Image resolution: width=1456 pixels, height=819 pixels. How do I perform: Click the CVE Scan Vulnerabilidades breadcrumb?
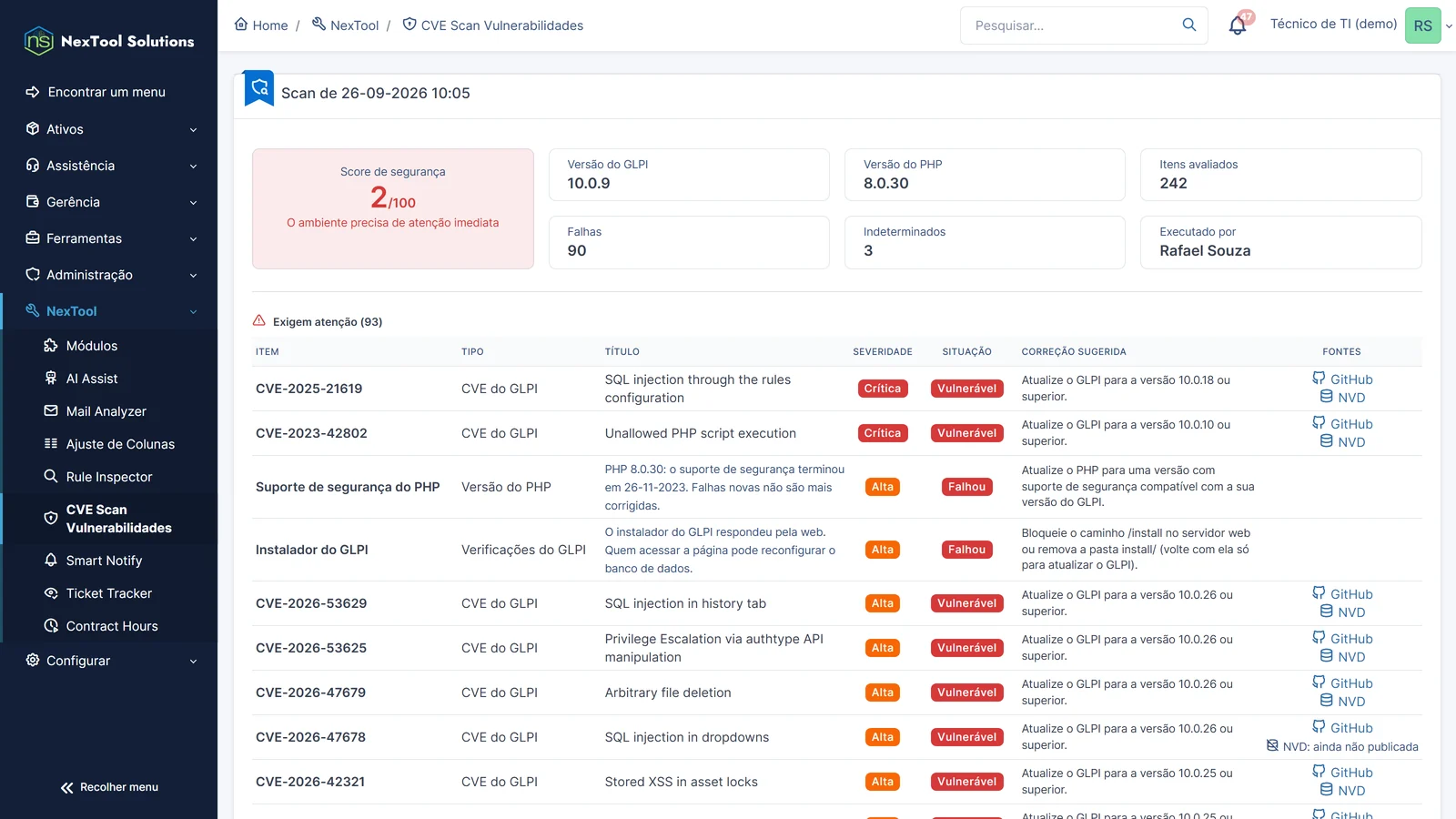click(492, 25)
